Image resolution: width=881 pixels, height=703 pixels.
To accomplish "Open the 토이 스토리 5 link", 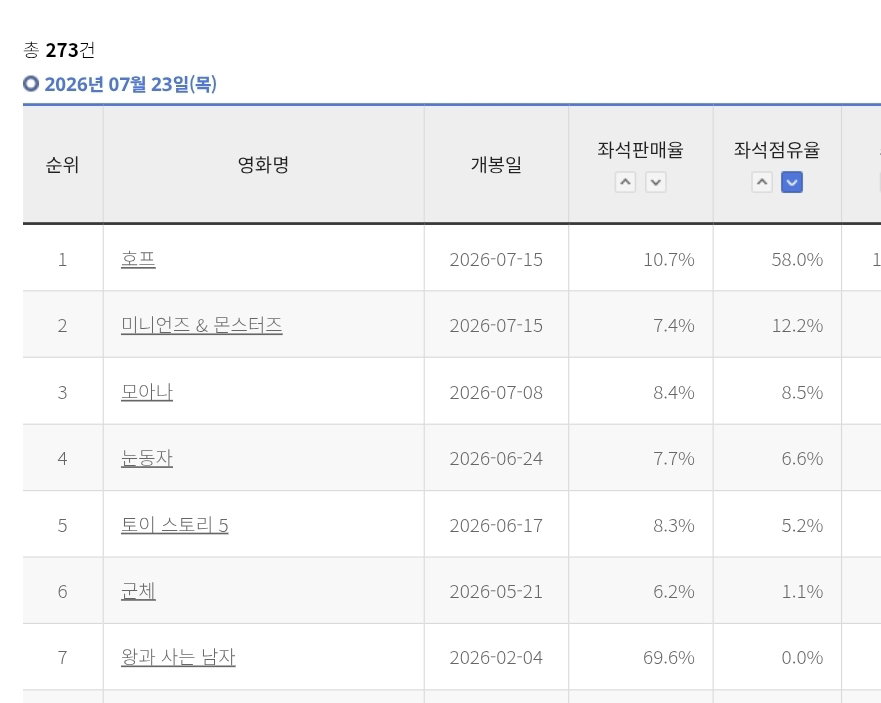I will click(x=175, y=525).
